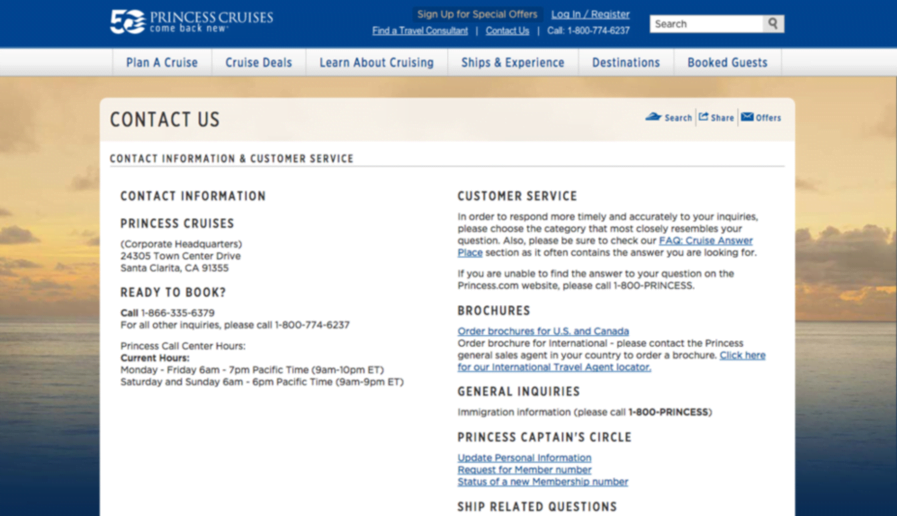Click the Call: 1-800-774-6237 header text
This screenshot has width=897, height=516.
point(588,31)
